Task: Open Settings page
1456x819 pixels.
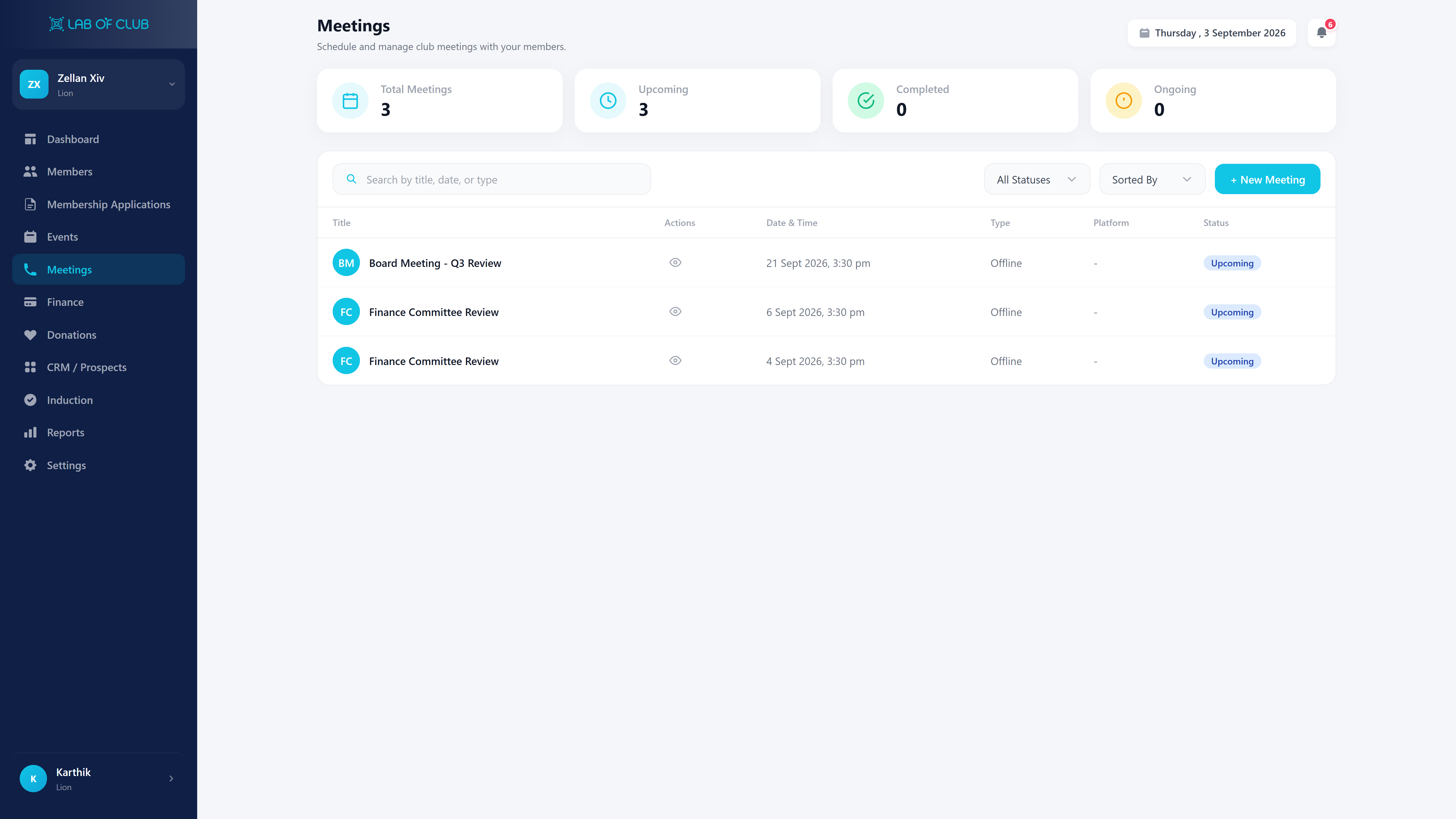Action: [x=98, y=465]
